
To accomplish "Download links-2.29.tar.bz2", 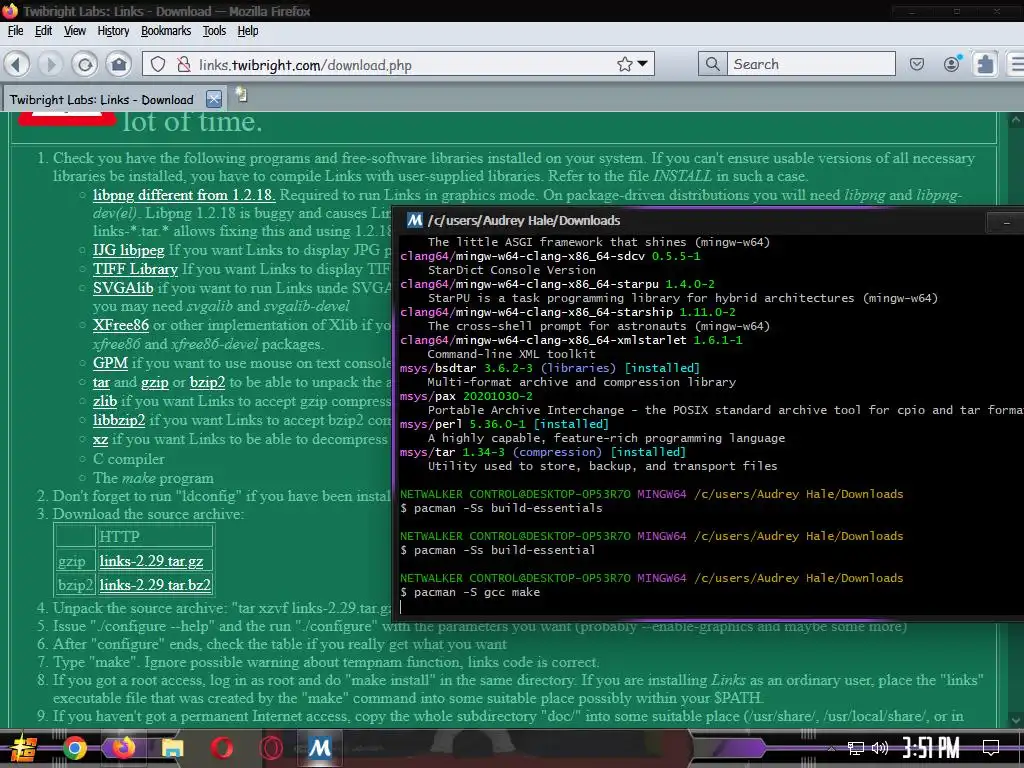I will (x=155, y=585).
